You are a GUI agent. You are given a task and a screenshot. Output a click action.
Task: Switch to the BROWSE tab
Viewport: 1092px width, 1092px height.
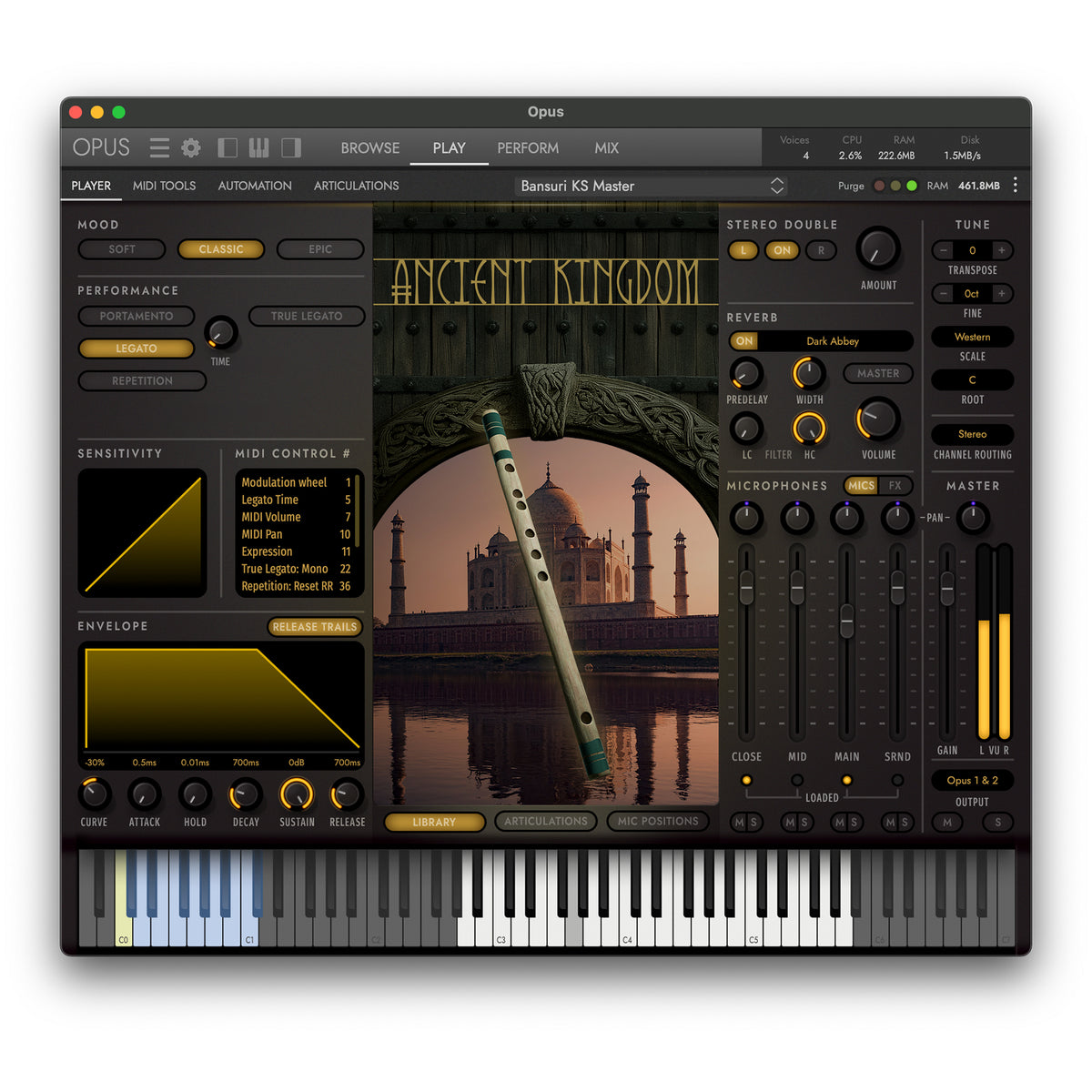[370, 147]
